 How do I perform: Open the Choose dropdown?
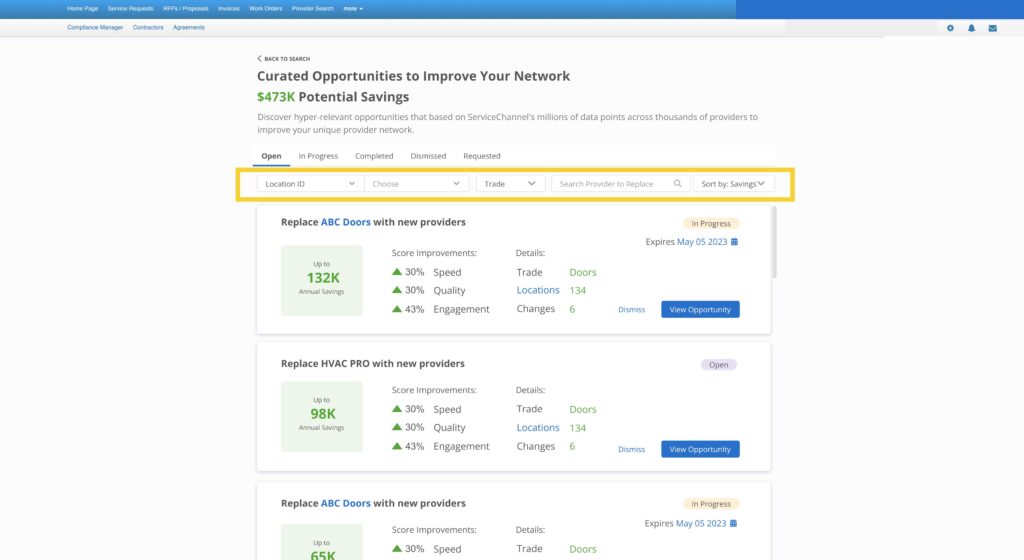pyautogui.click(x=416, y=184)
